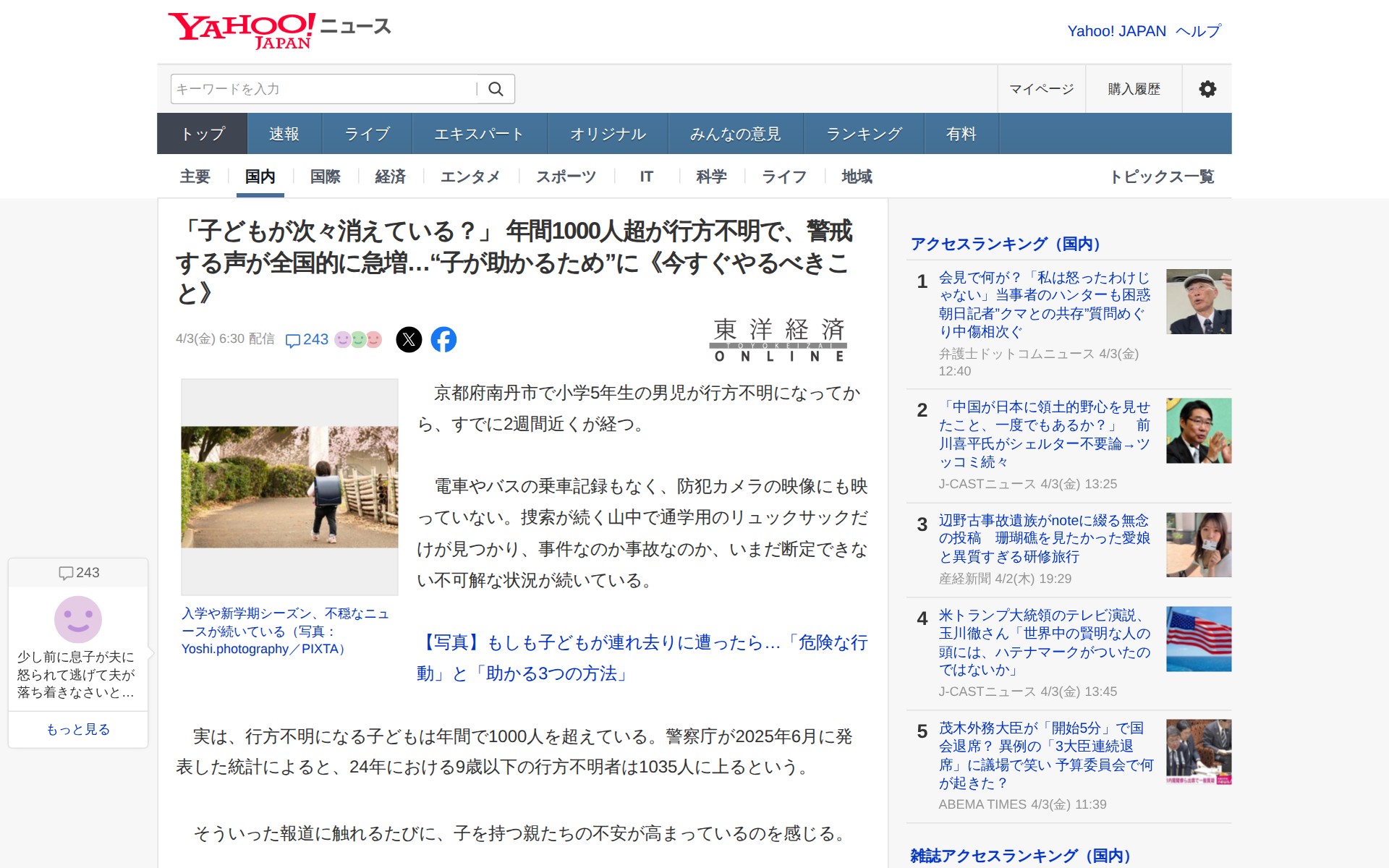
Task: Open the article's schoolchild photo thumbnail
Action: tap(289, 486)
